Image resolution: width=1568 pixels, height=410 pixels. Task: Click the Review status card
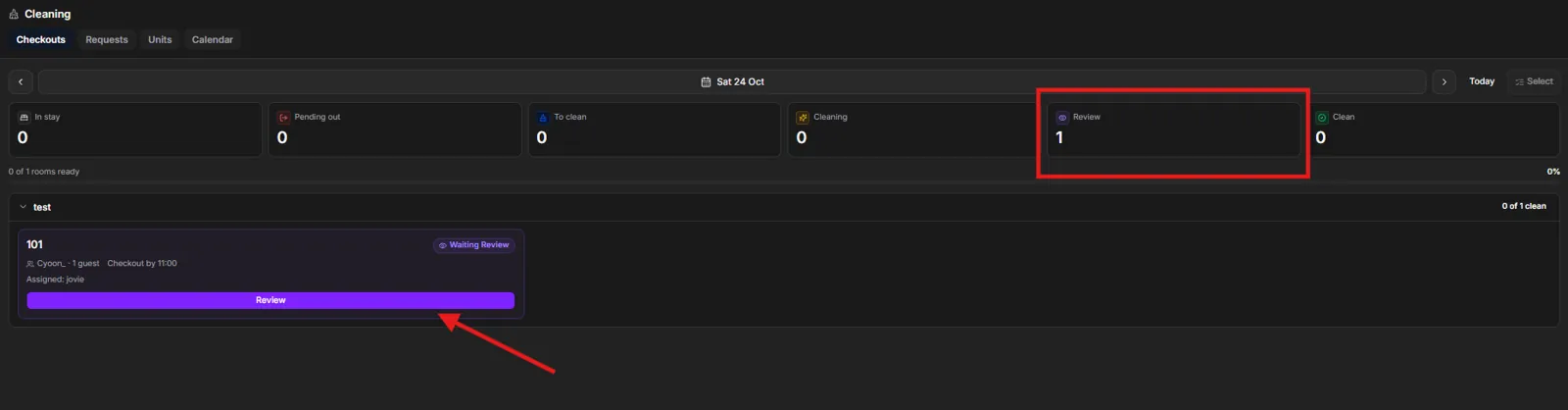[x=1174, y=129]
